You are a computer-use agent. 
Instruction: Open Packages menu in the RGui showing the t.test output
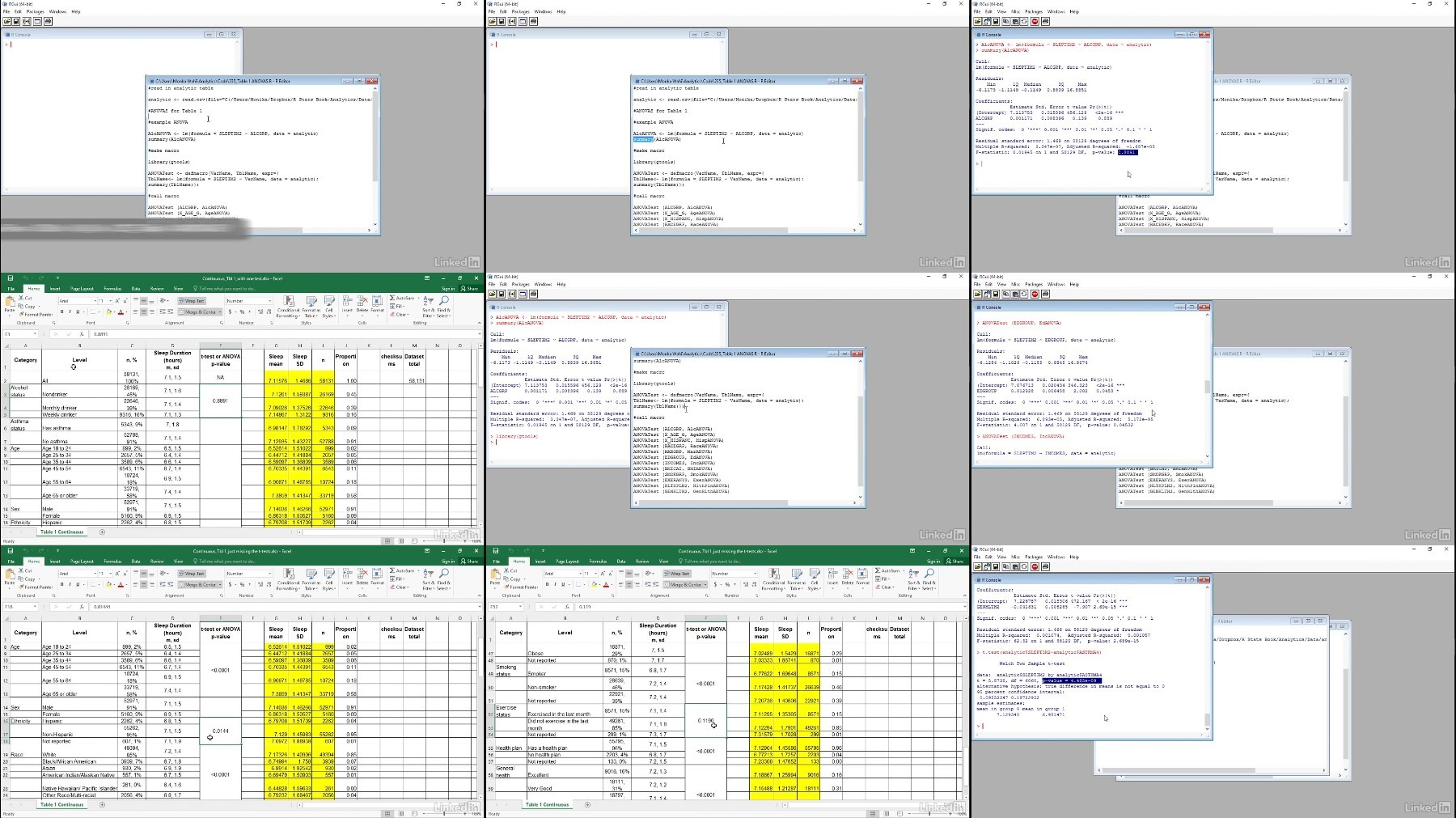tap(1034, 557)
